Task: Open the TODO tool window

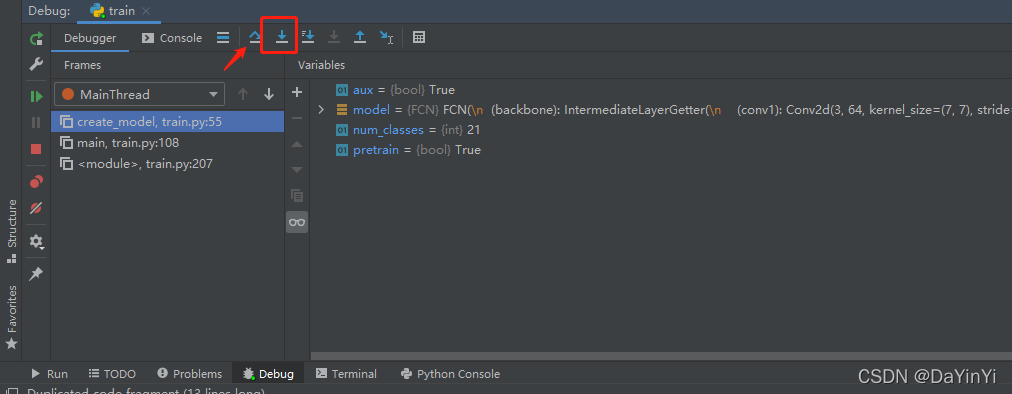Action: (112, 374)
